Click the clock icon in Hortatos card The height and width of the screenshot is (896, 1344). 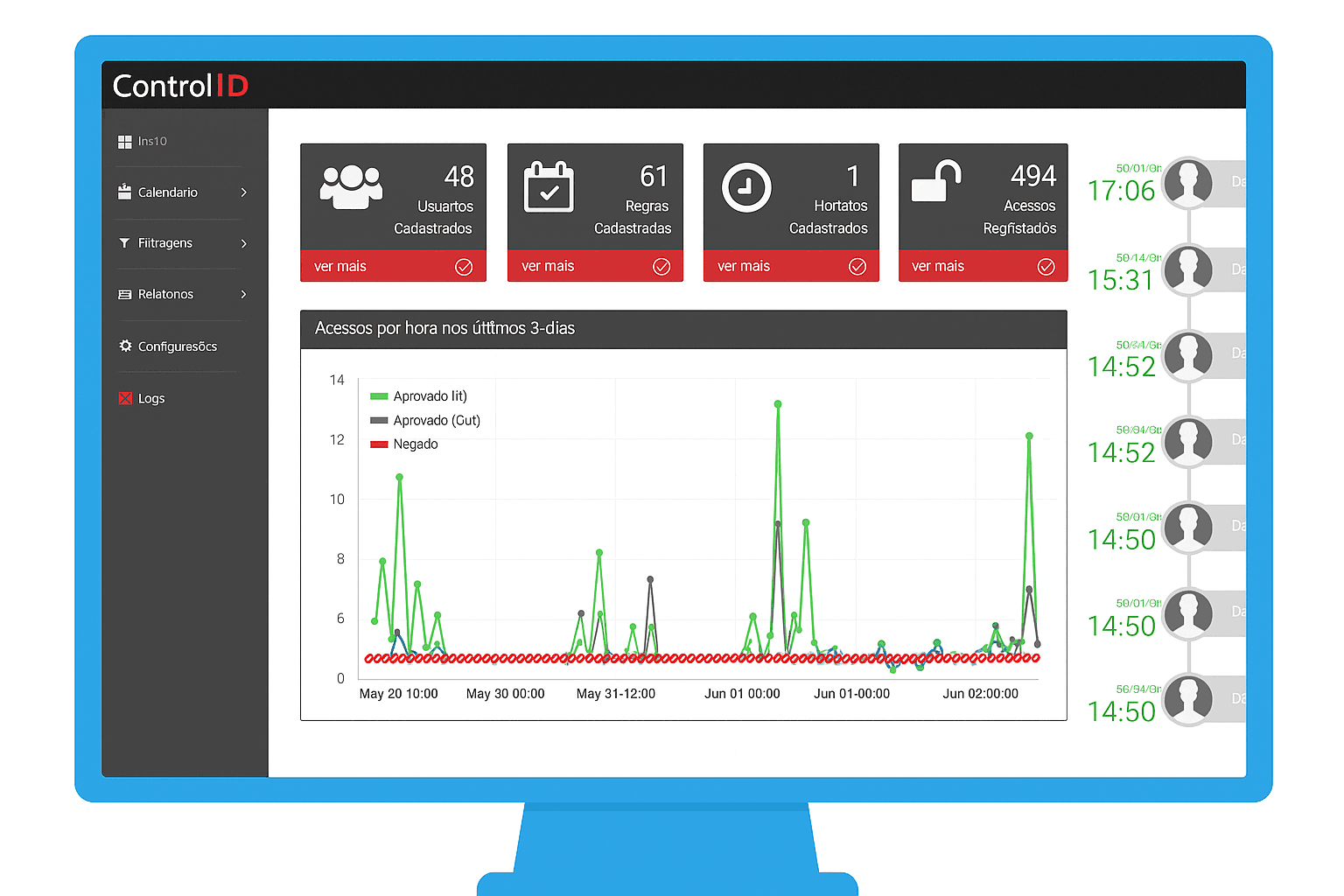[x=745, y=187]
